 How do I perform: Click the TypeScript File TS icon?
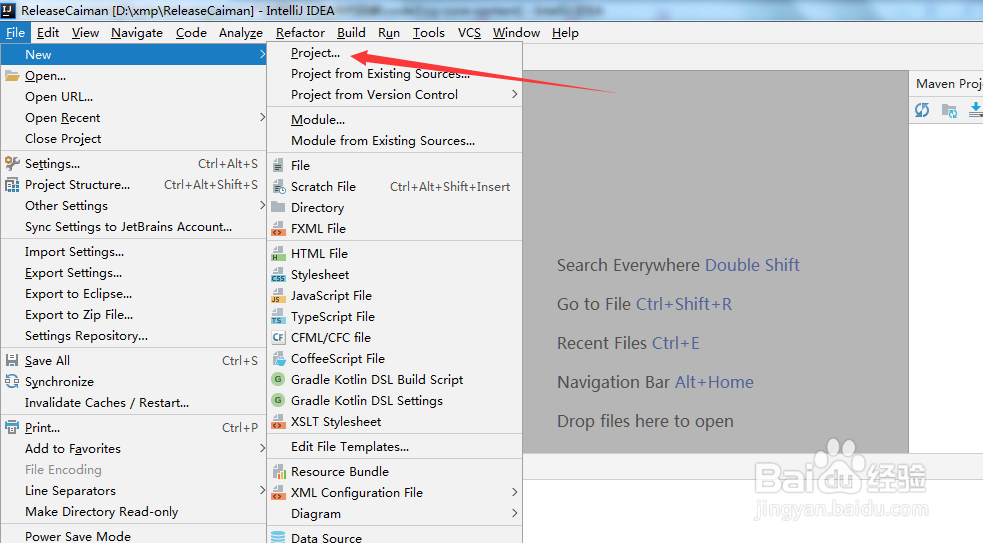pyautogui.click(x=278, y=317)
